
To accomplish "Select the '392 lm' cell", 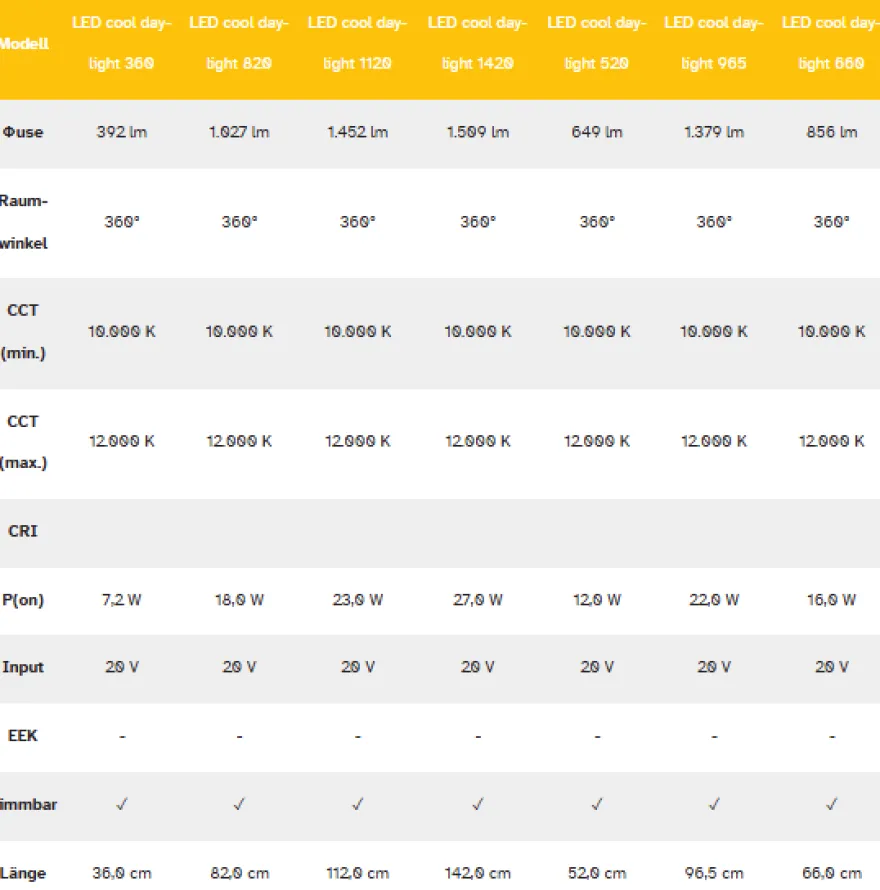I will (121, 132).
